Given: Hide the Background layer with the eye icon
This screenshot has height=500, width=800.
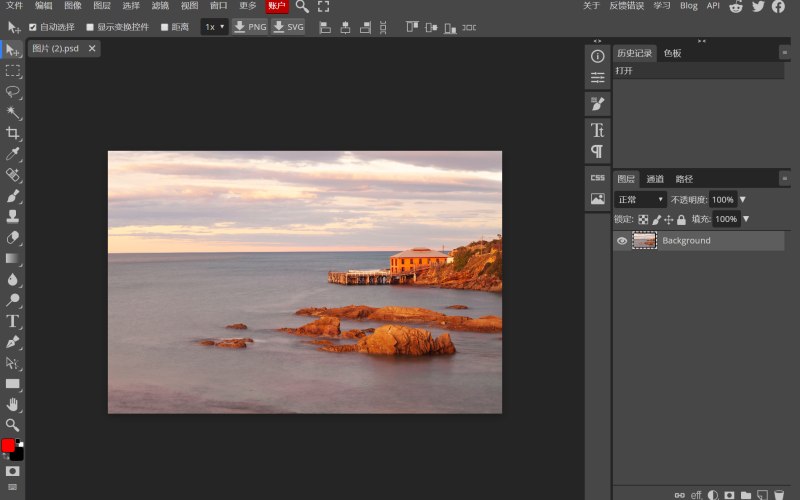Looking at the screenshot, I should point(622,241).
